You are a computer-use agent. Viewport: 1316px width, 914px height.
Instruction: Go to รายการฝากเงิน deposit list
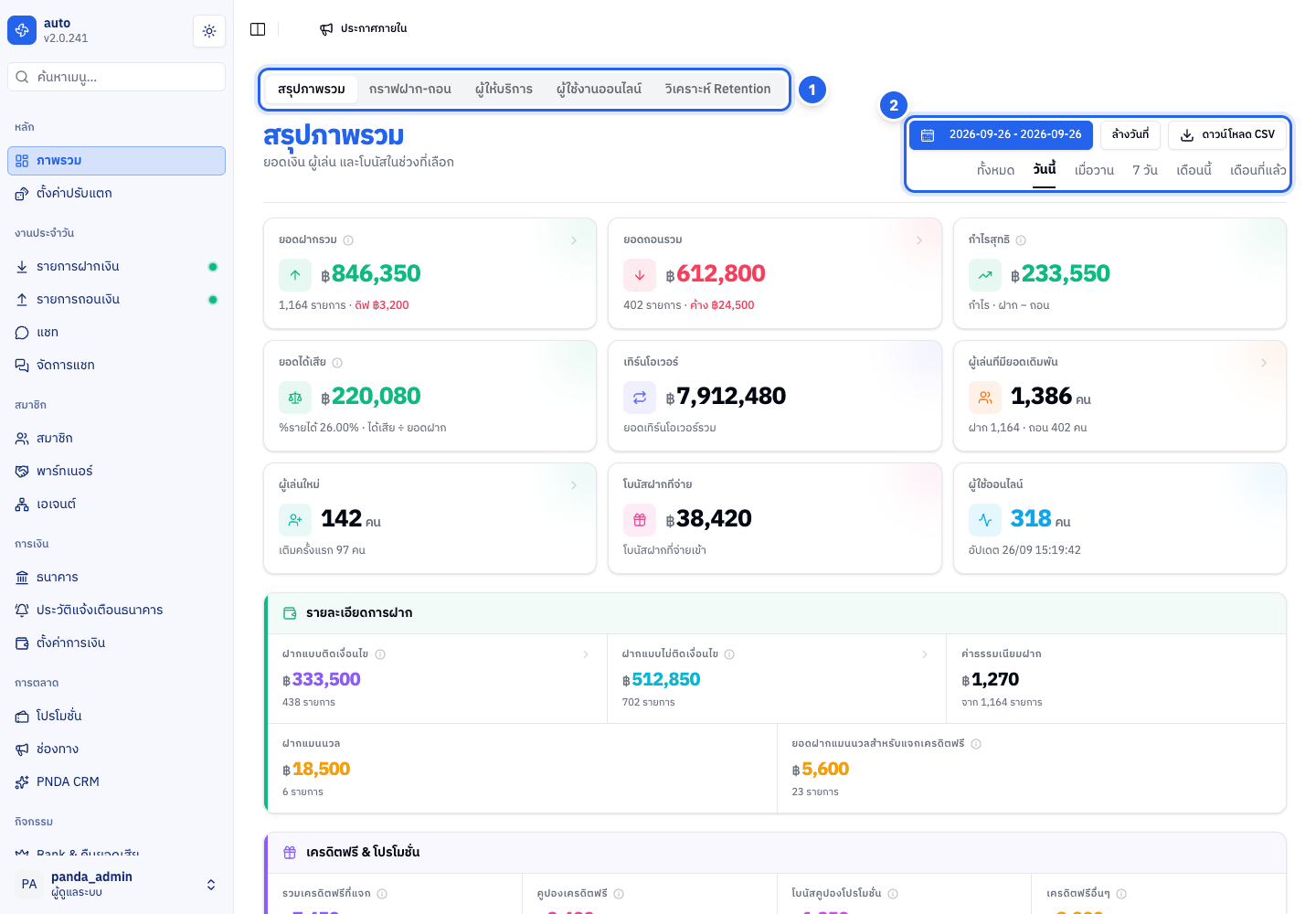click(x=117, y=267)
